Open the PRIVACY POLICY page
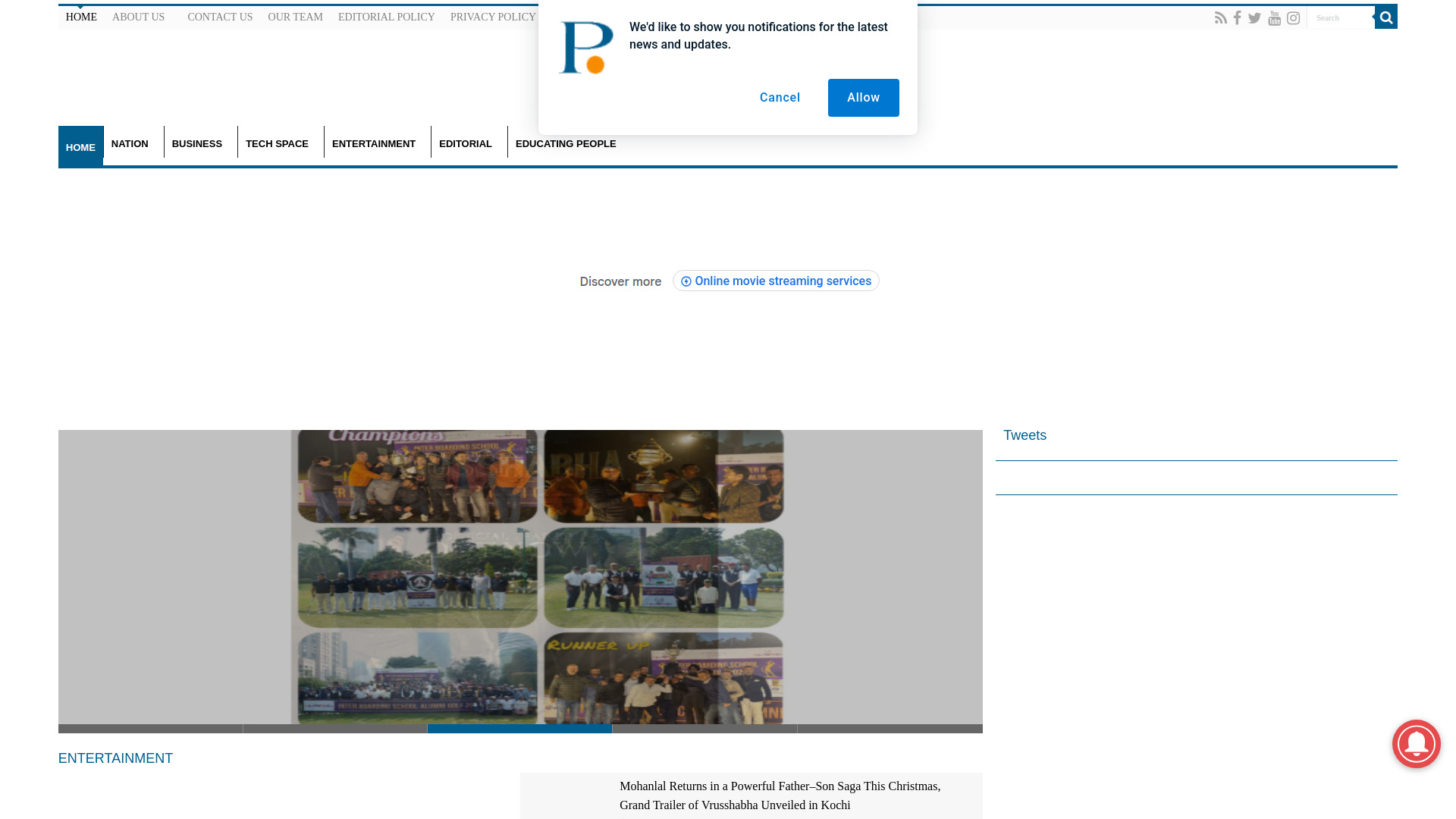The height and width of the screenshot is (819, 1456). (493, 17)
